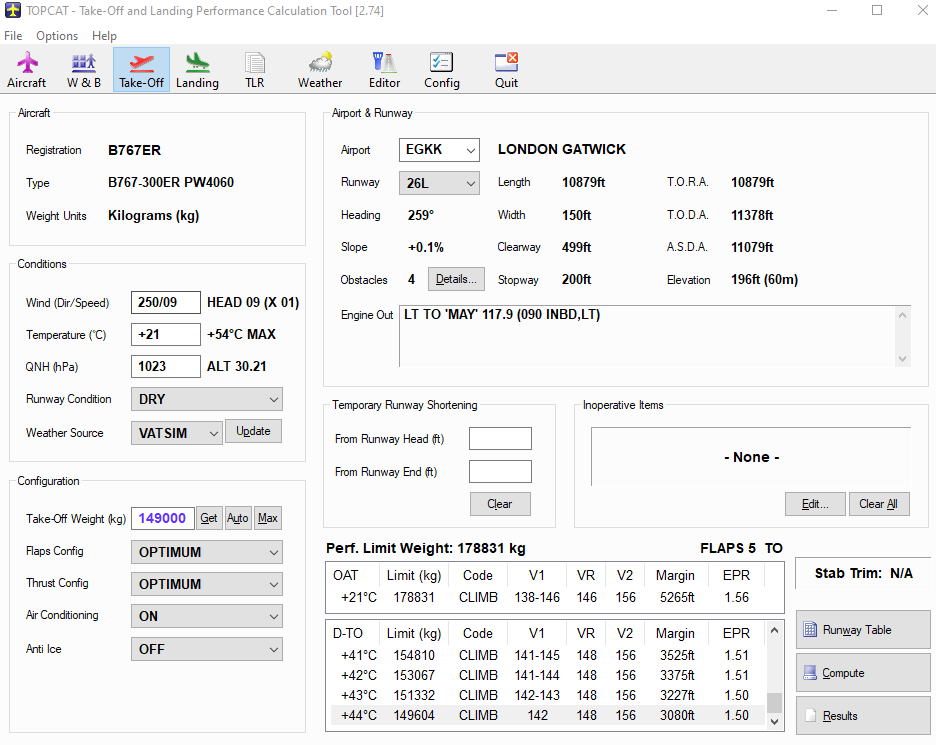
Task: Open the Aircraft selection panel
Action: tap(27, 68)
